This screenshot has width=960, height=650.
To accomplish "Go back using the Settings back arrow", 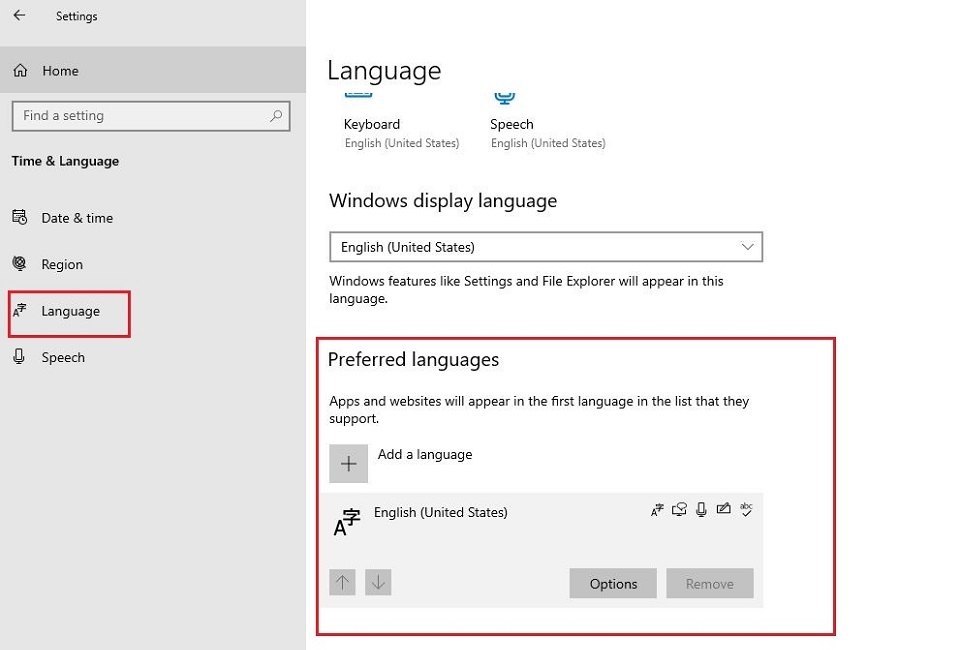I will tap(20, 15).
